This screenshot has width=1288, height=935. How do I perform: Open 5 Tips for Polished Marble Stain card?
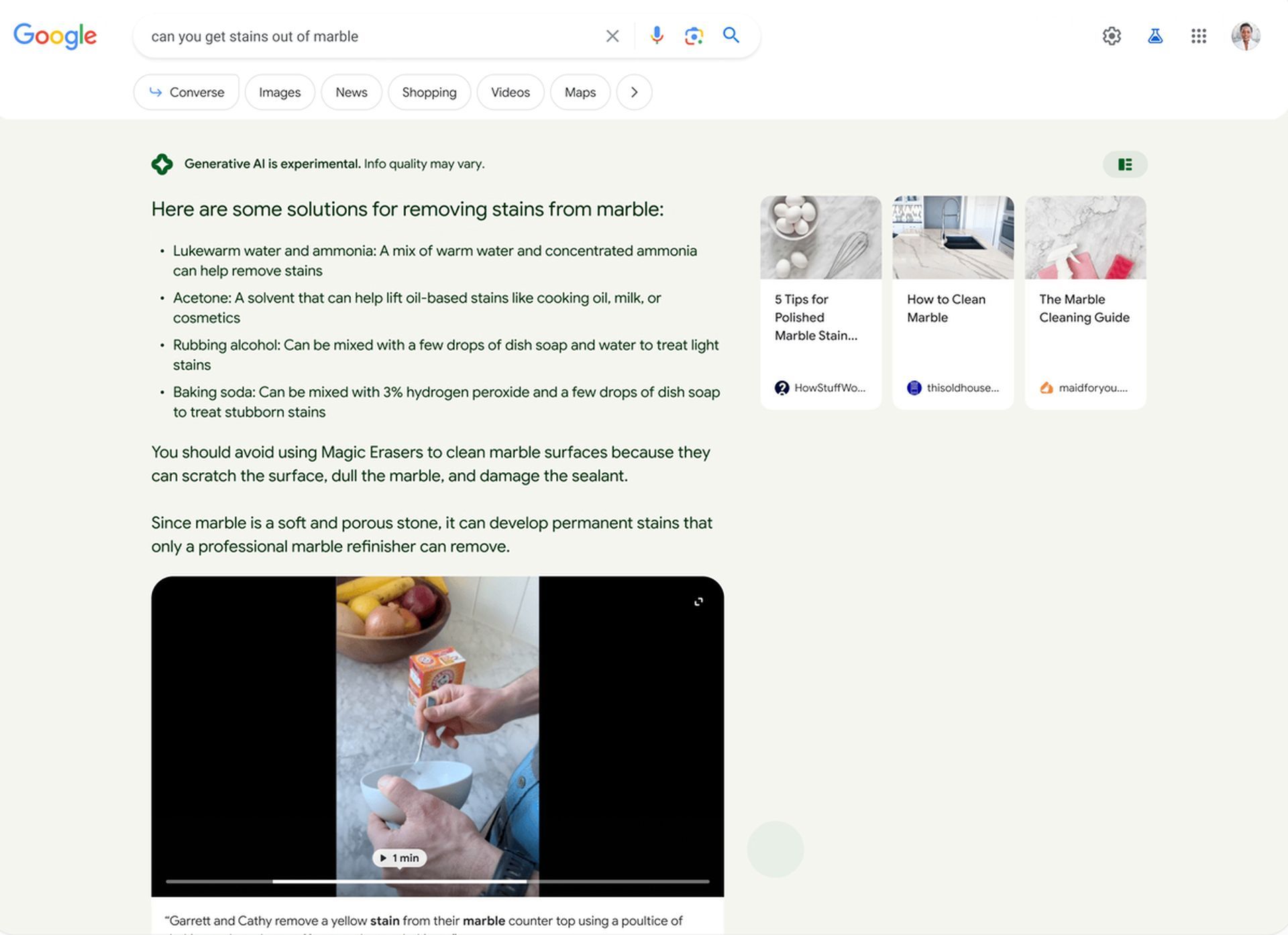821,302
